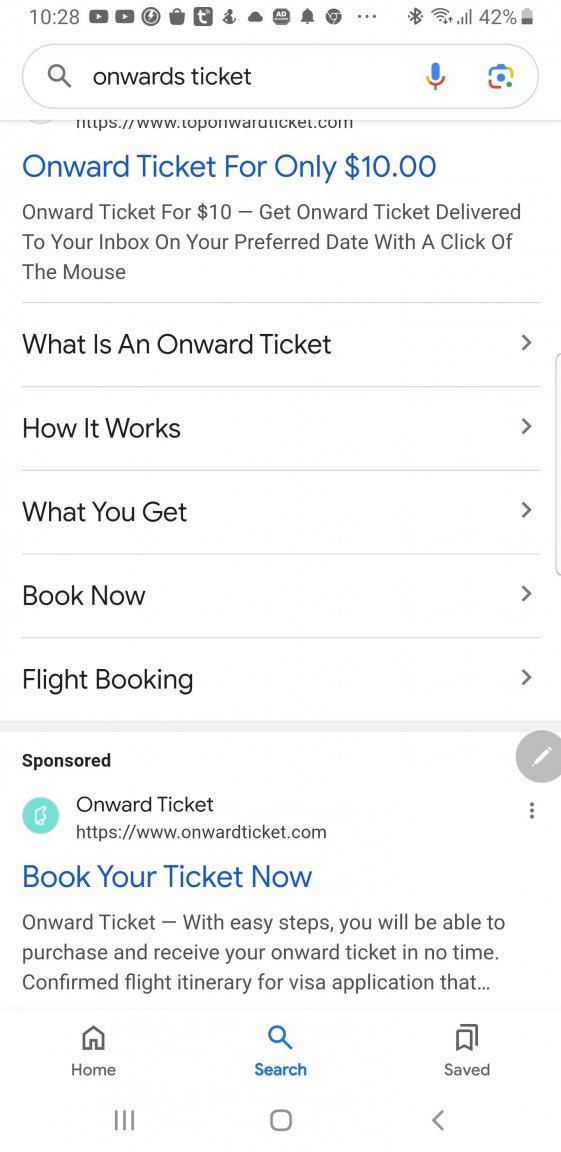Expand the What You Get chevron
Image resolution: width=561 pixels, height=1152 pixels.
[x=526, y=510]
